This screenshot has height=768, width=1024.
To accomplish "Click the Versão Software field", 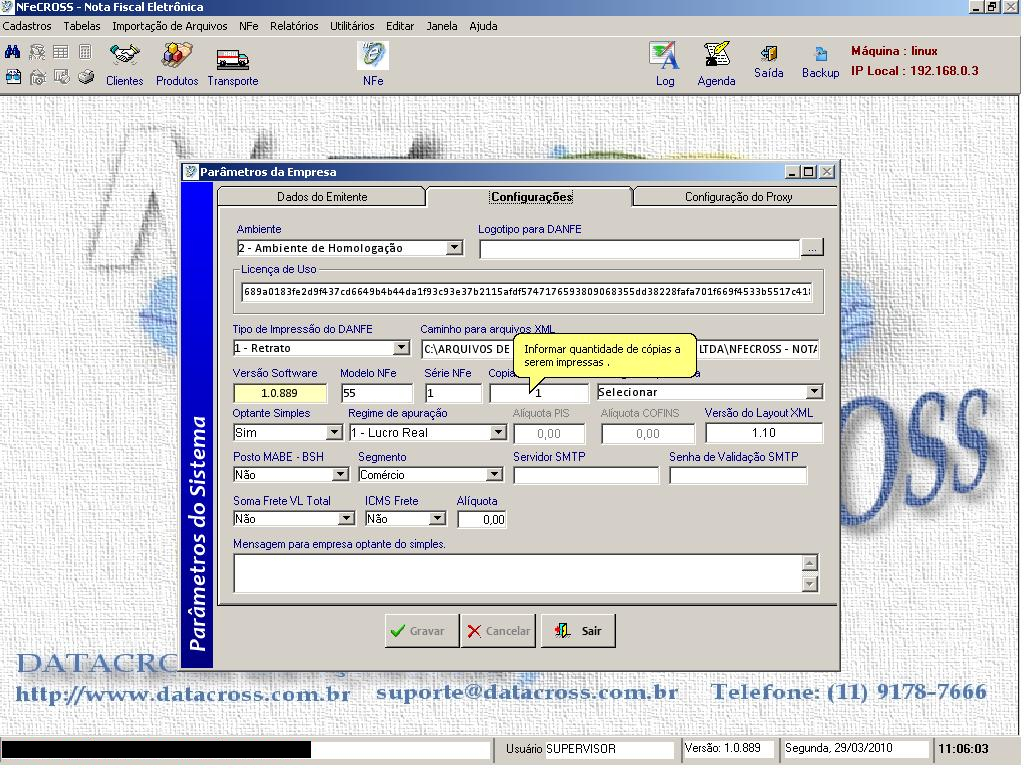I will click(x=280, y=393).
